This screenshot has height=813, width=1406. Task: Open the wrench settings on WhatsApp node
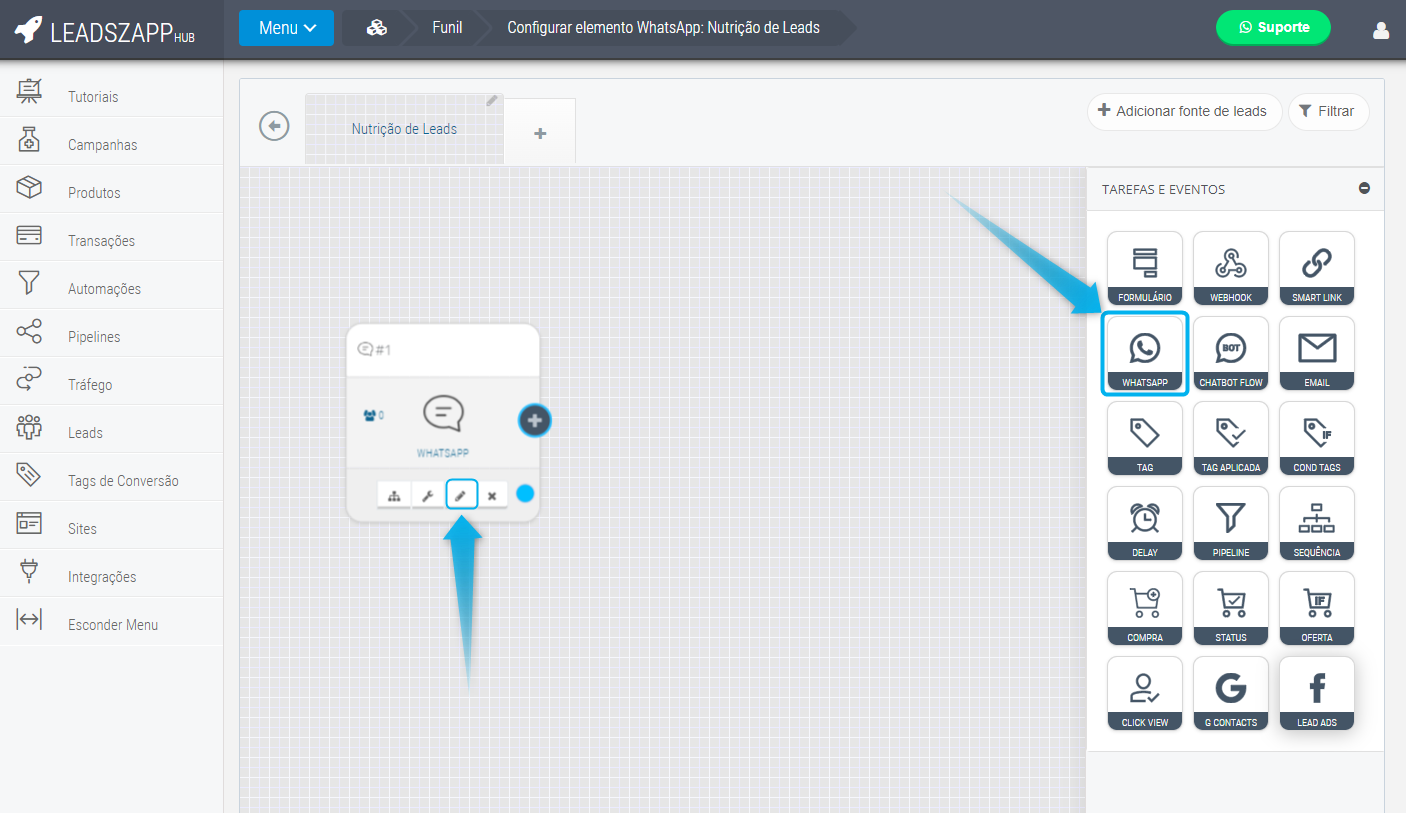[x=427, y=495]
